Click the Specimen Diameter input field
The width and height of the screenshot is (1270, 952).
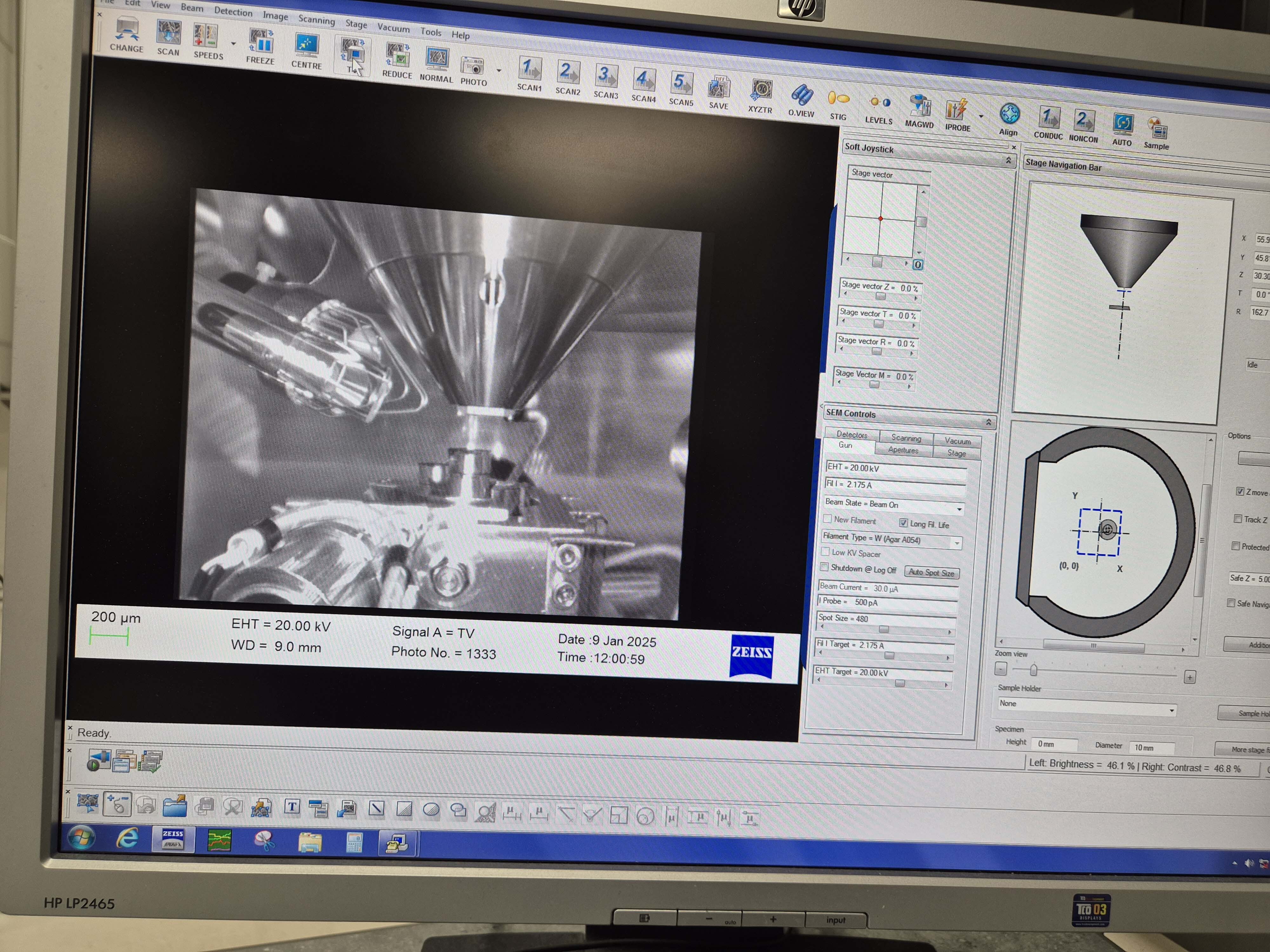tap(1152, 748)
